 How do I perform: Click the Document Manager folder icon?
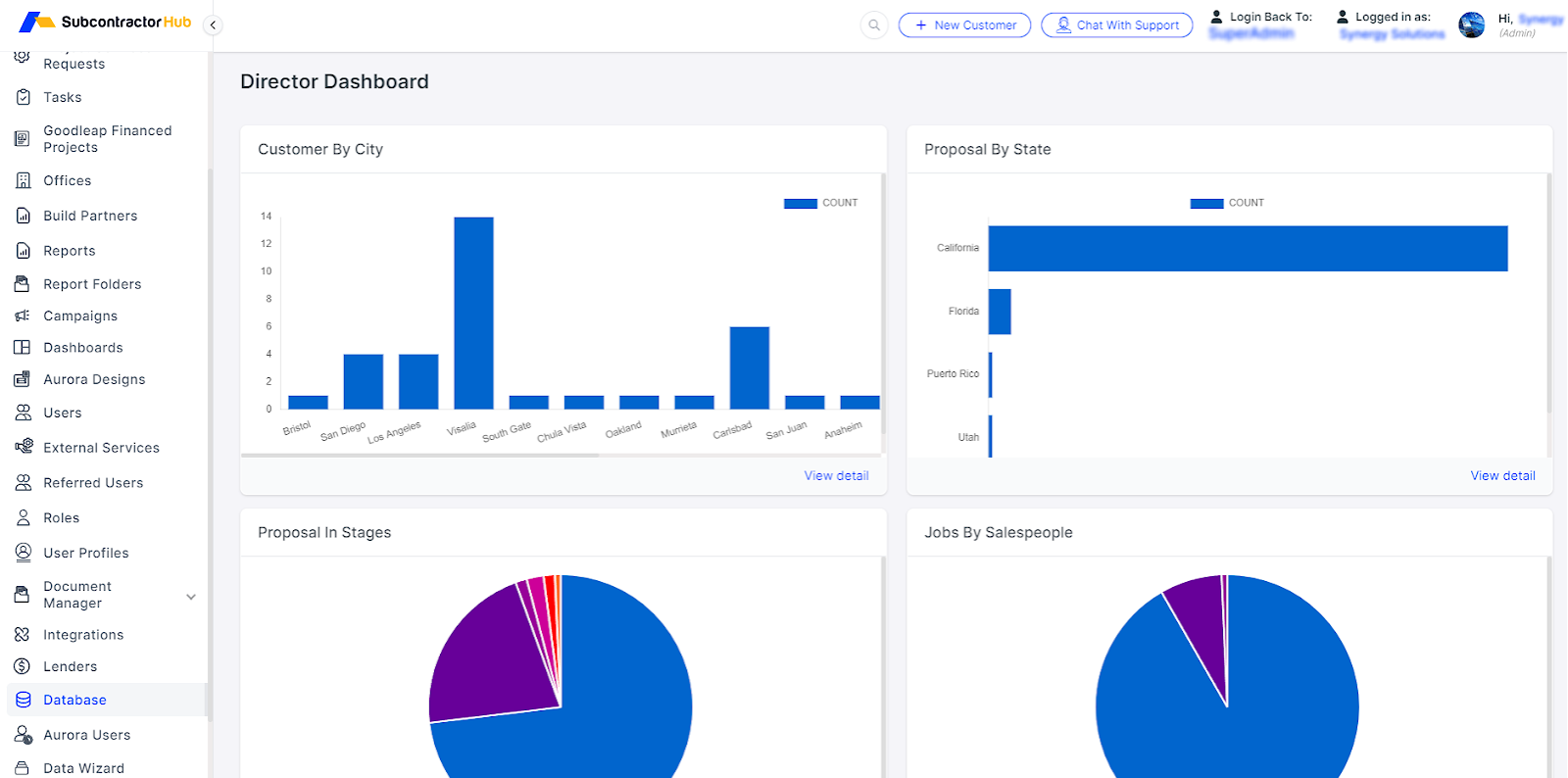click(23, 595)
